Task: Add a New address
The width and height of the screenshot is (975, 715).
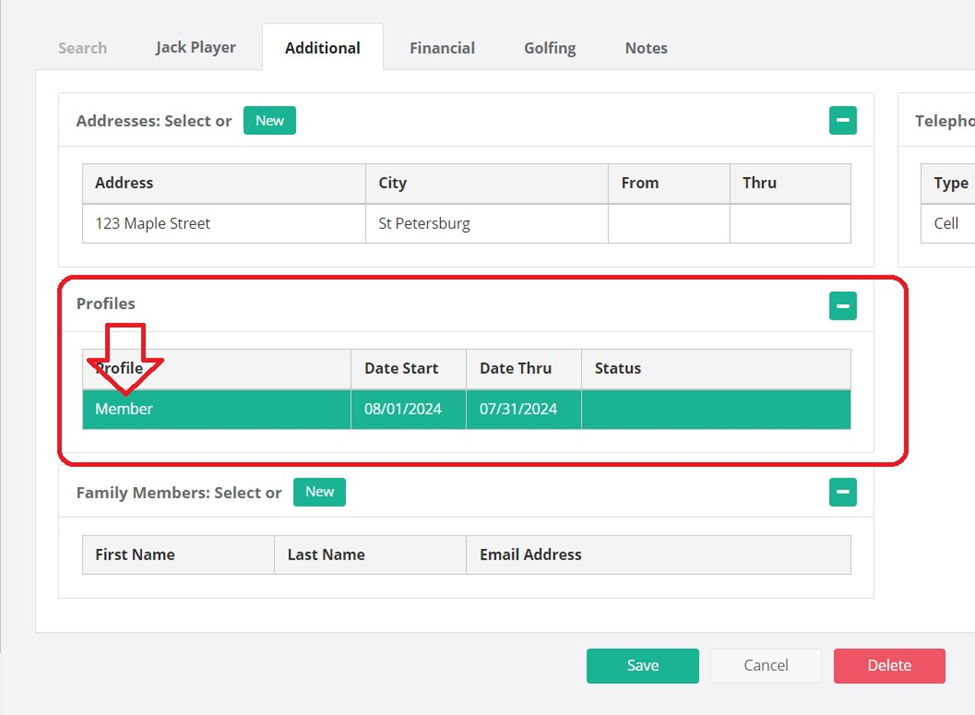Action: pyautogui.click(x=269, y=121)
